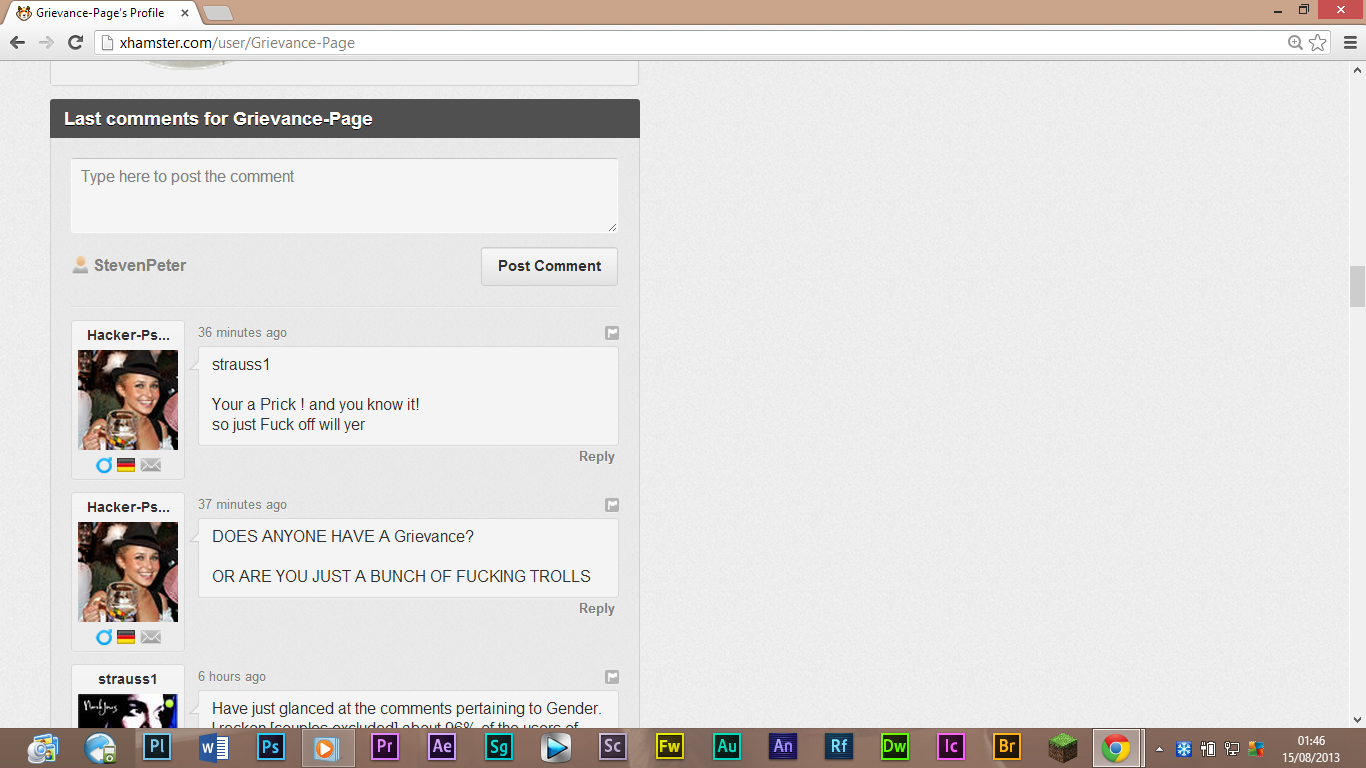Open Adobe InCopy from taskbar
Viewport: 1366px width, 768px height.
click(x=951, y=747)
